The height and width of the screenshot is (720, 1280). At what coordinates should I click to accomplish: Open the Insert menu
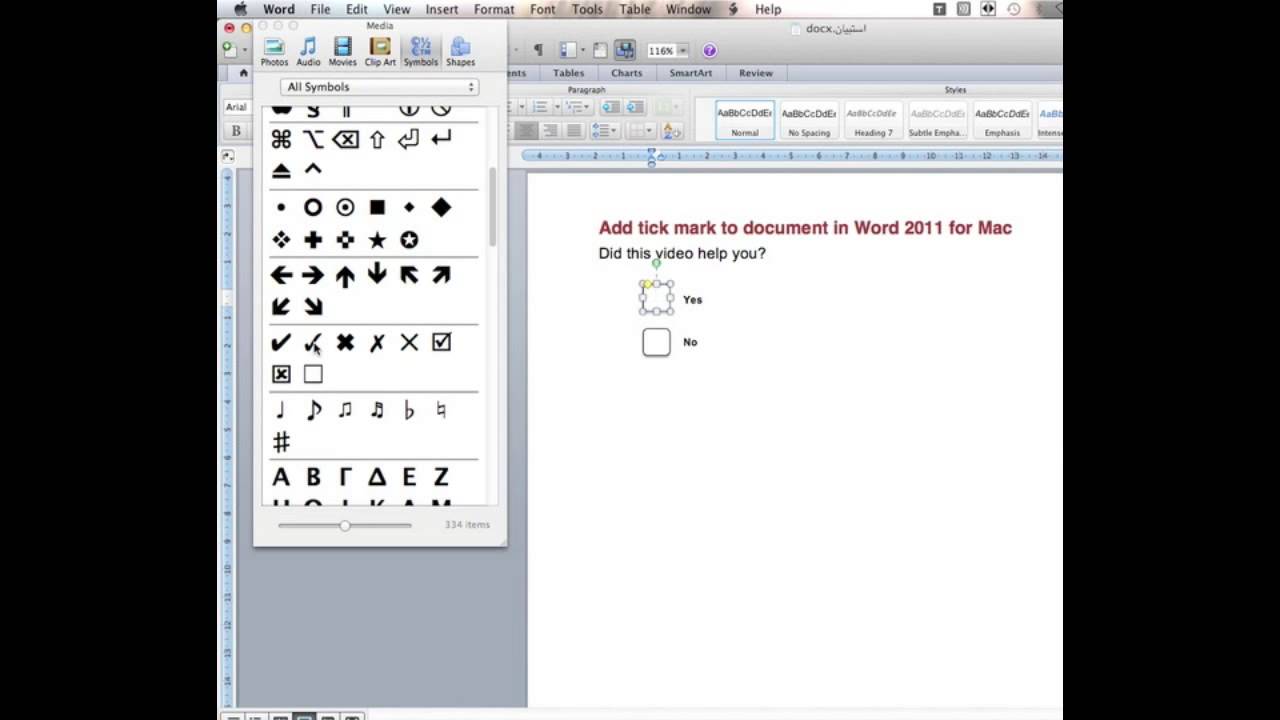point(442,9)
